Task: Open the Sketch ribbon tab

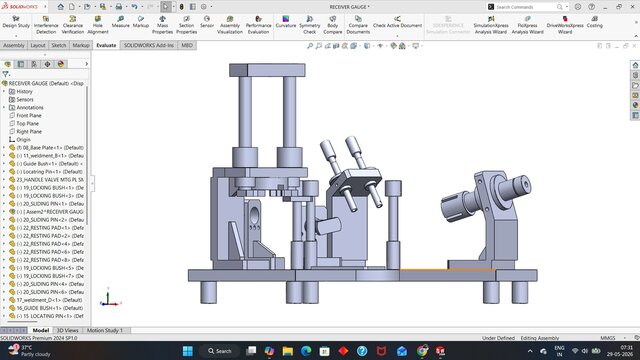Action: tap(58, 45)
